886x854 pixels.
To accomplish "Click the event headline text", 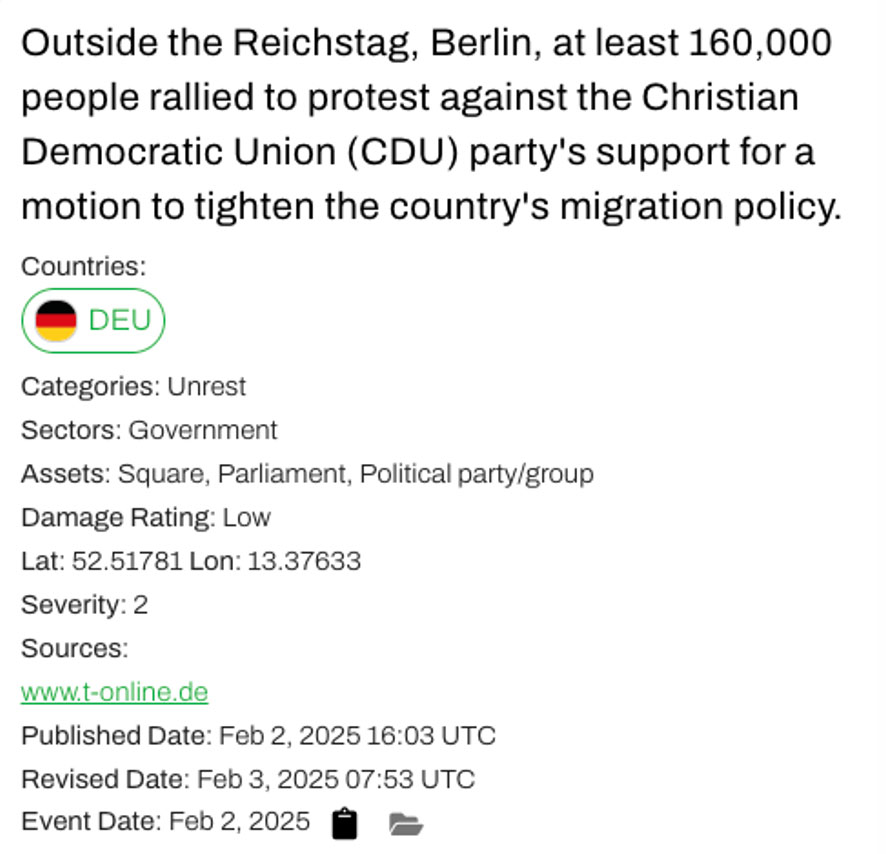I will tap(432, 124).
